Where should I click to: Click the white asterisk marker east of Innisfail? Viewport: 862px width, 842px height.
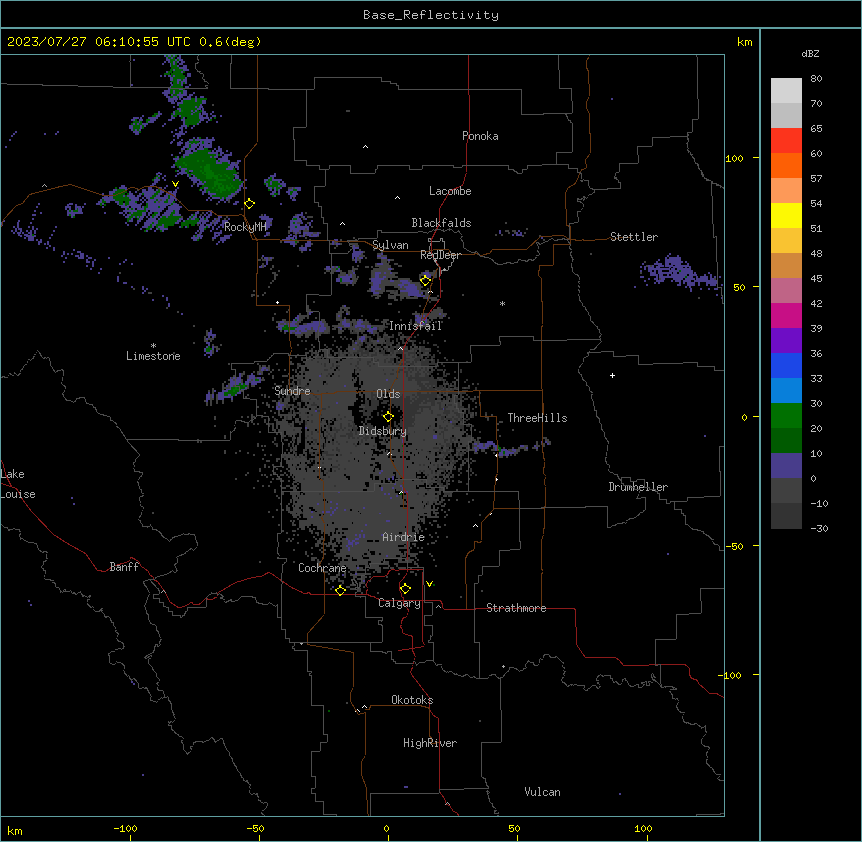point(502,303)
